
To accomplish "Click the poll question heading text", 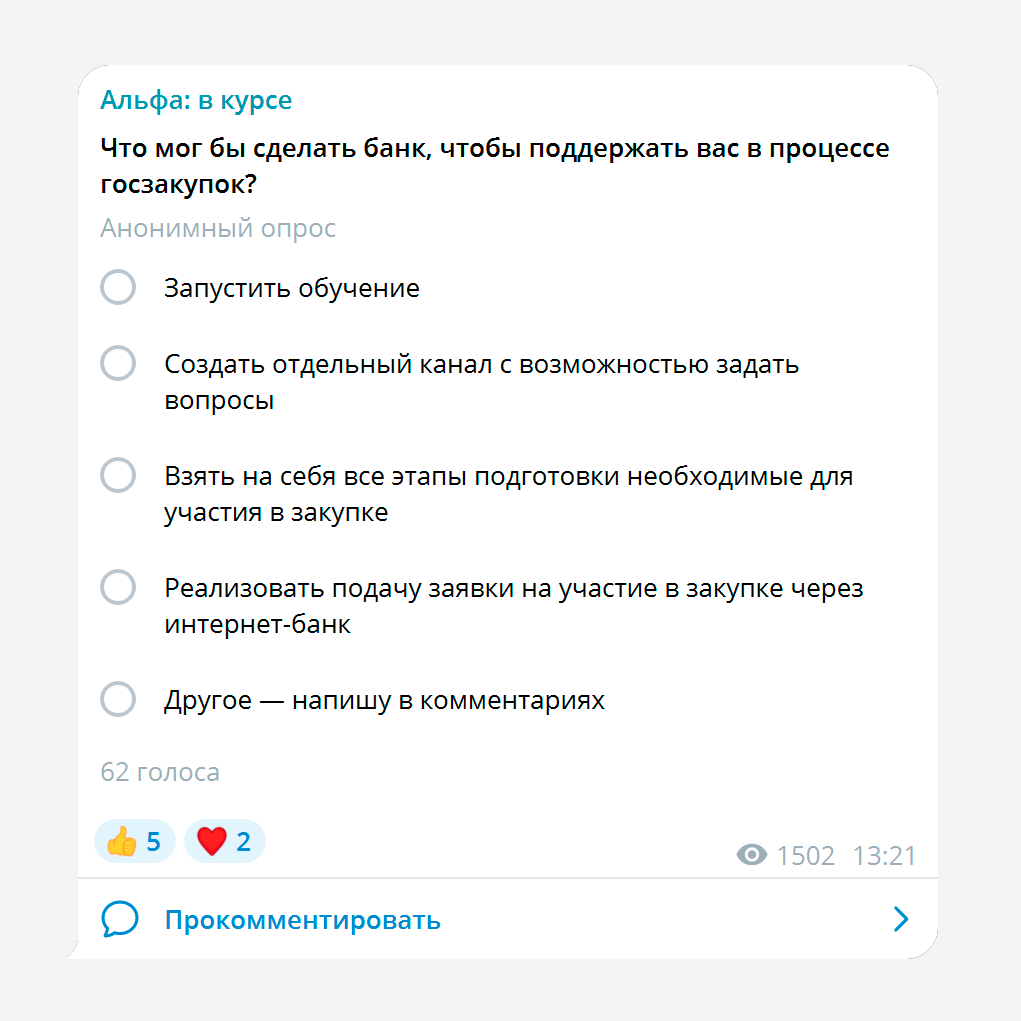I will 495,166.
